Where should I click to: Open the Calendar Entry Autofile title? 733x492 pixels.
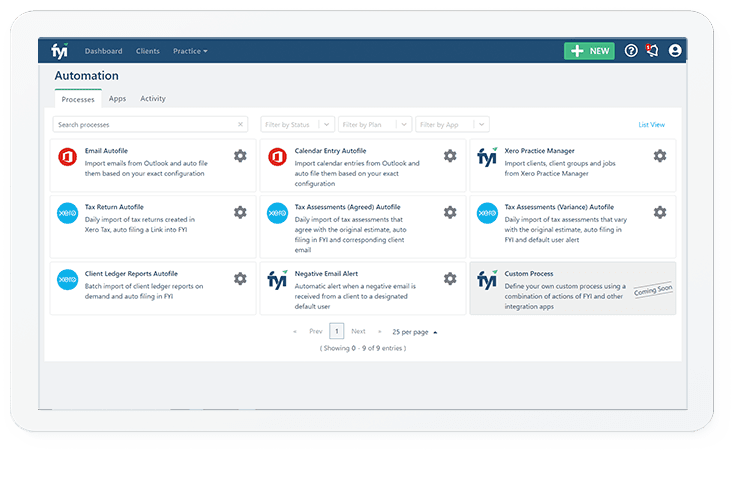331,151
